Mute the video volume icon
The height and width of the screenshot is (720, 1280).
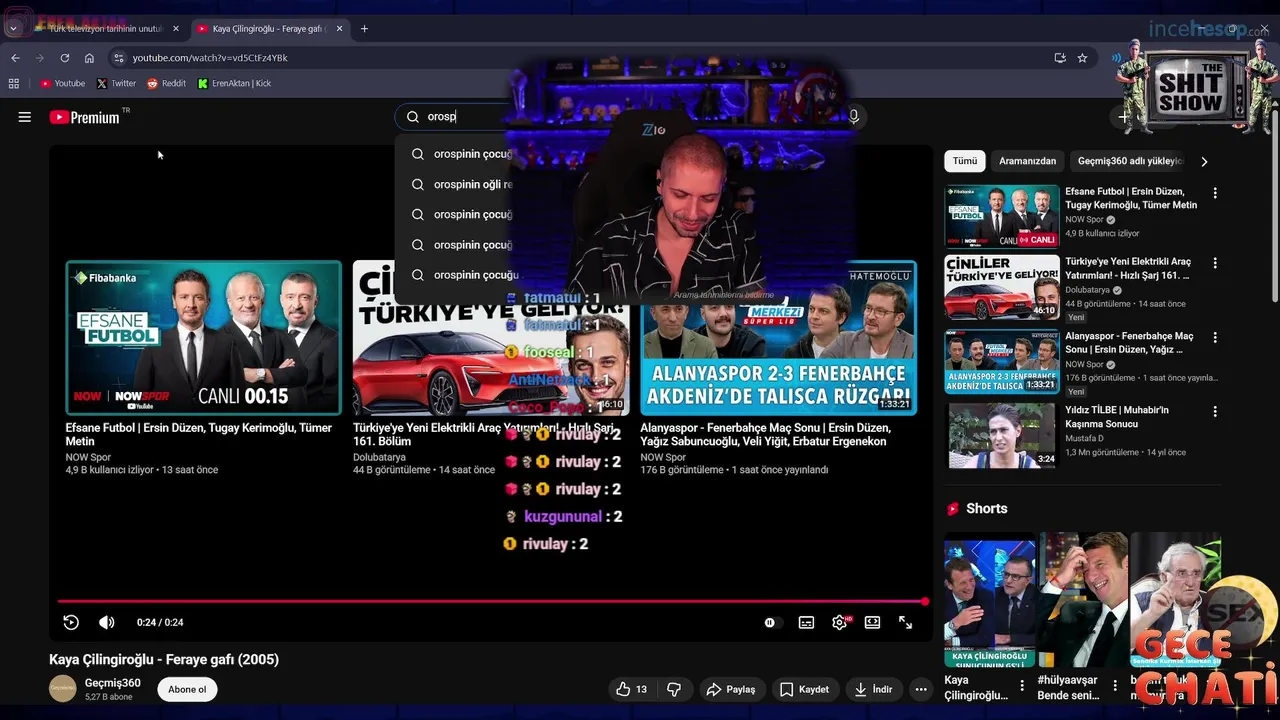[107, 622]
